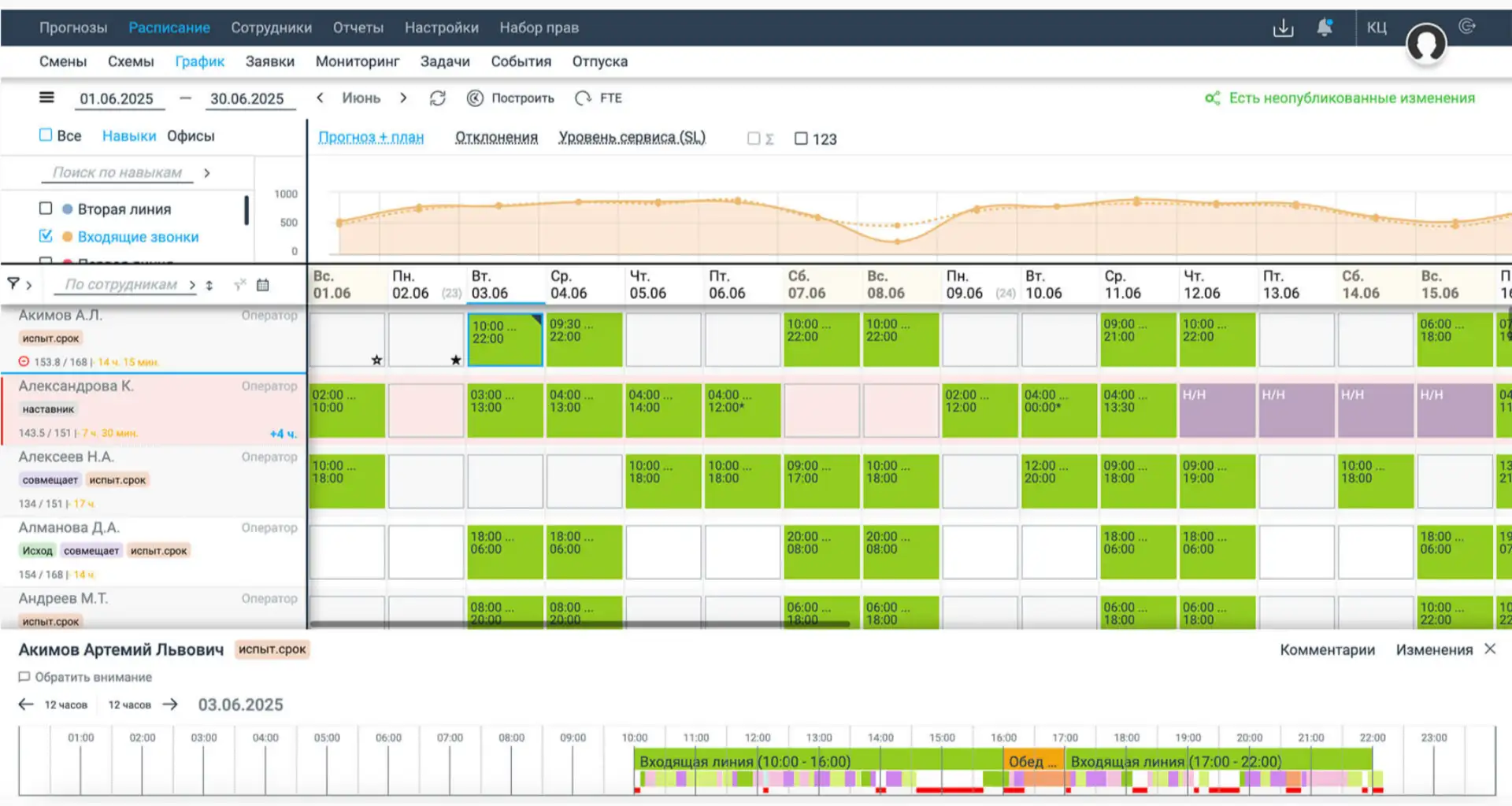
Task: Toggle the sigma sum checkbox
Action: point(754,139)
